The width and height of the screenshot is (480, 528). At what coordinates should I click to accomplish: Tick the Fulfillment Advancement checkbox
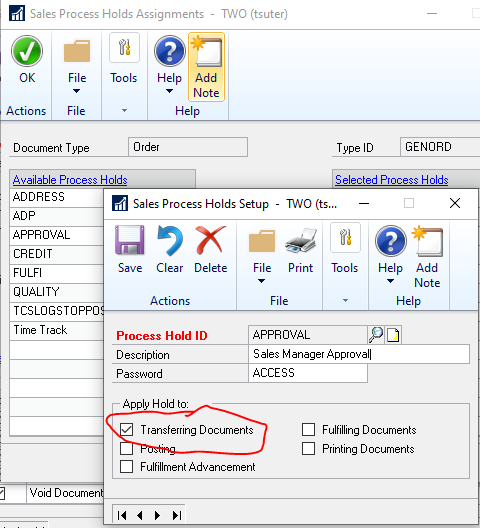(127, 467)
